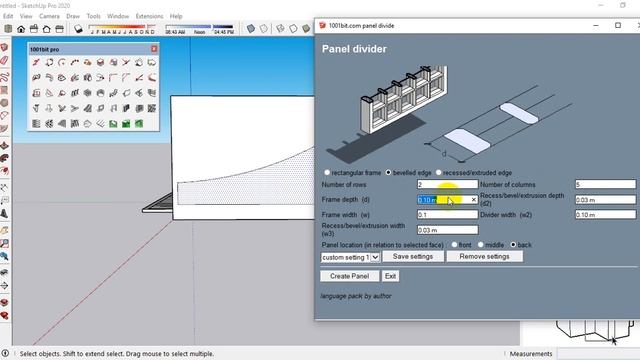Select the shaded-with-textures style icon at toolbar end
Image resolution: width=640 pixels, height=360 pixels.
(306, 29)
